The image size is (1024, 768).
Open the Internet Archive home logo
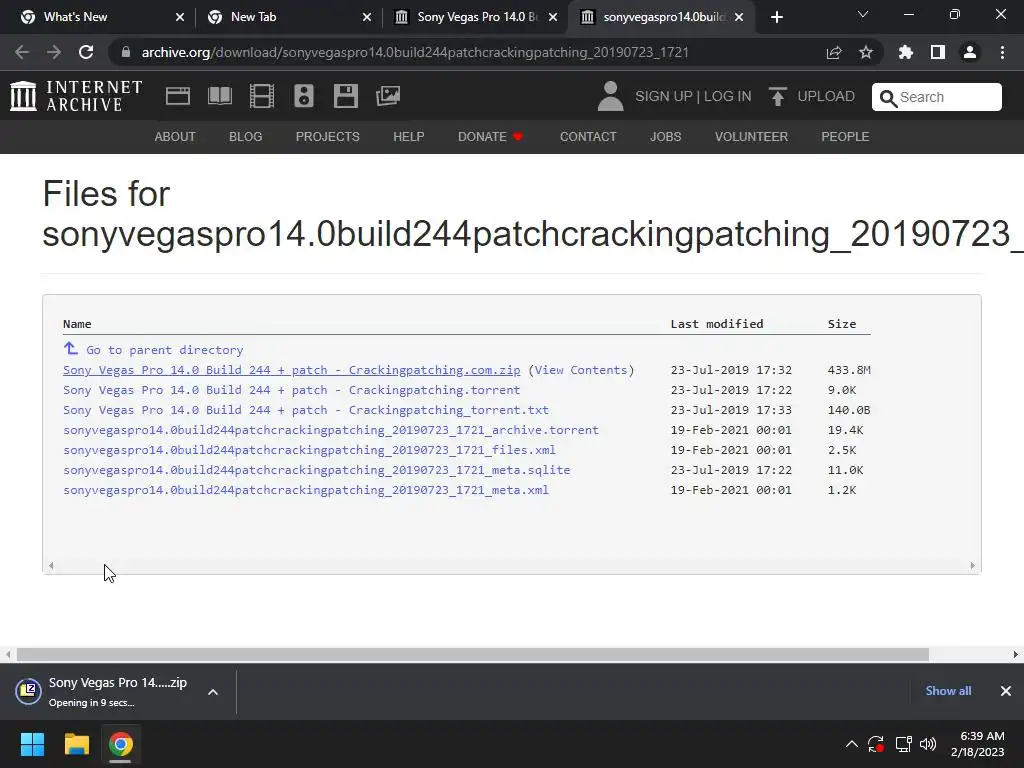click(76, 96)
